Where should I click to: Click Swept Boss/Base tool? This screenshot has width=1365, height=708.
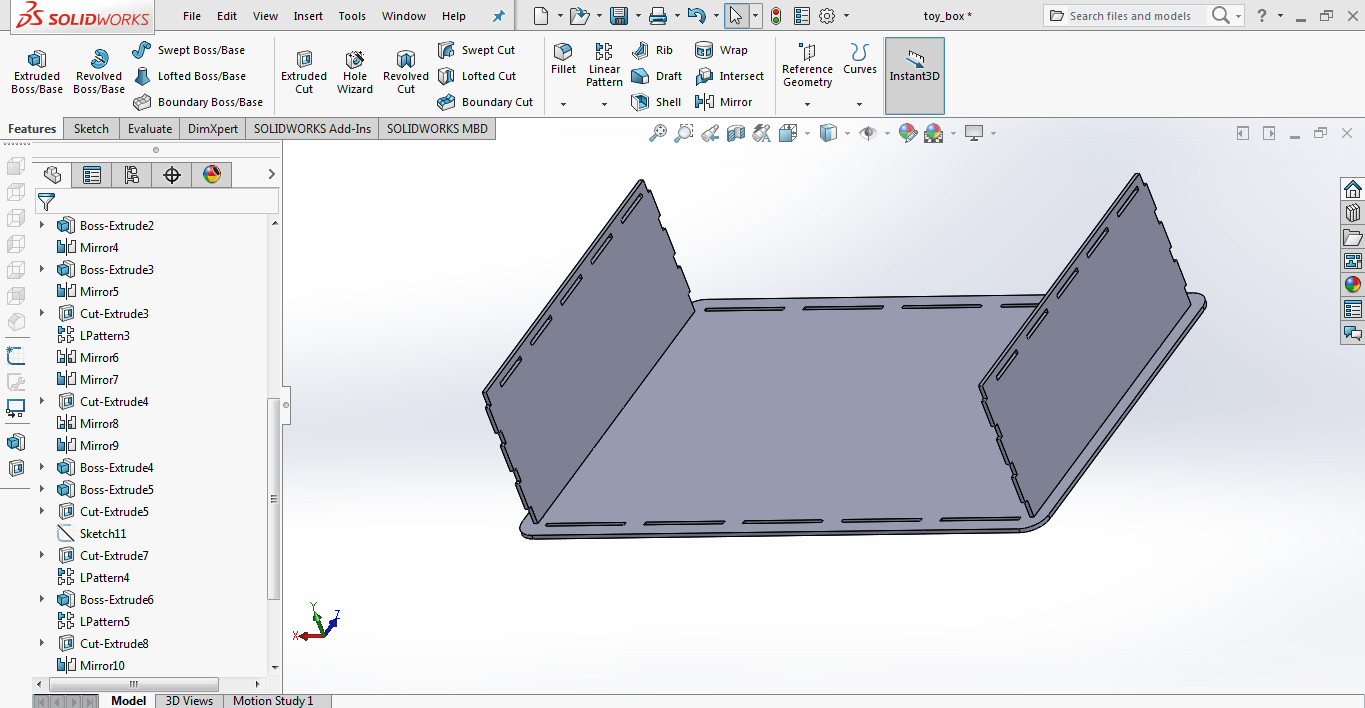click(188, 50)
